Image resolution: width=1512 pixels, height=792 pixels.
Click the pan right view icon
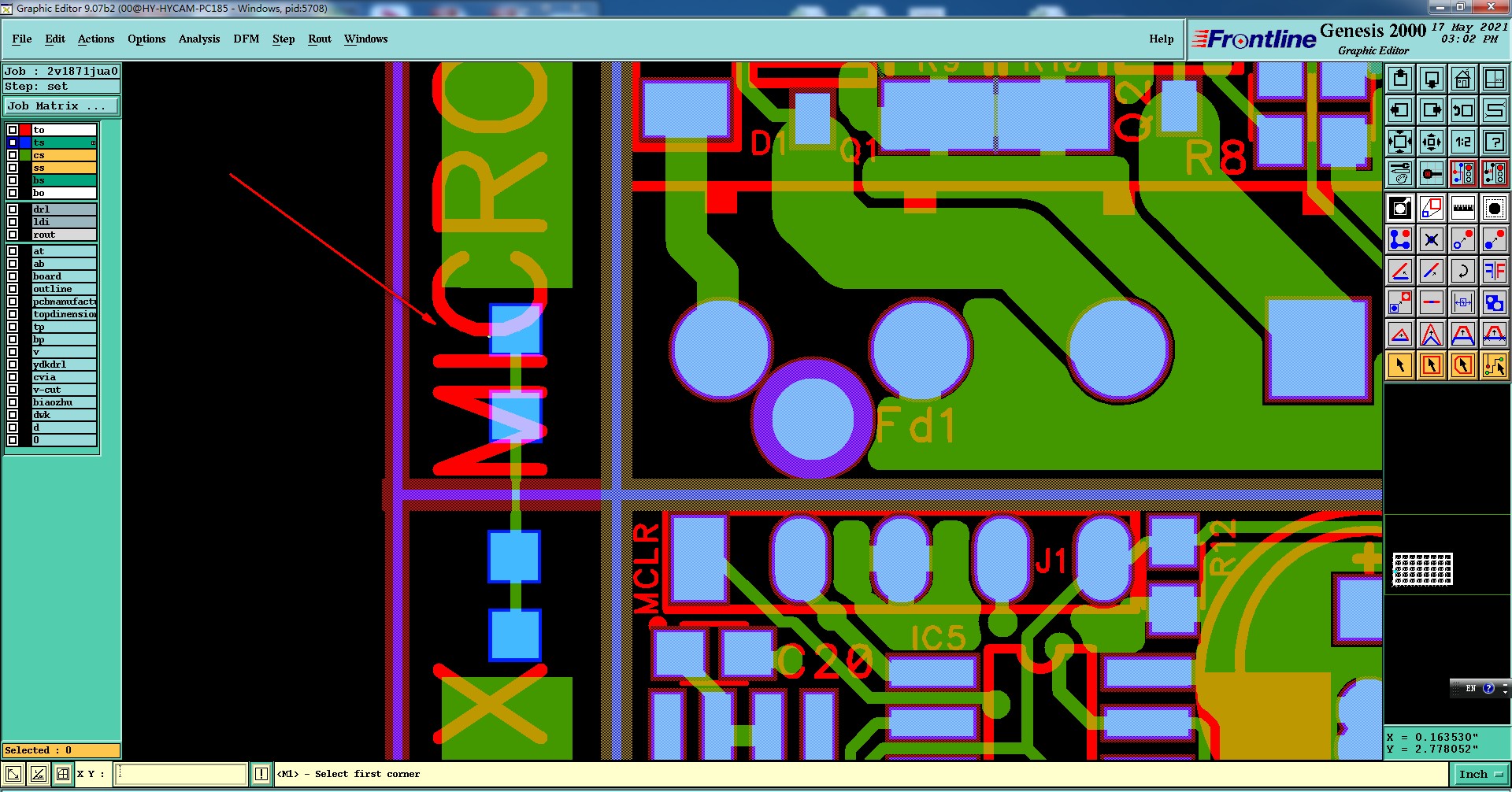1432,110
